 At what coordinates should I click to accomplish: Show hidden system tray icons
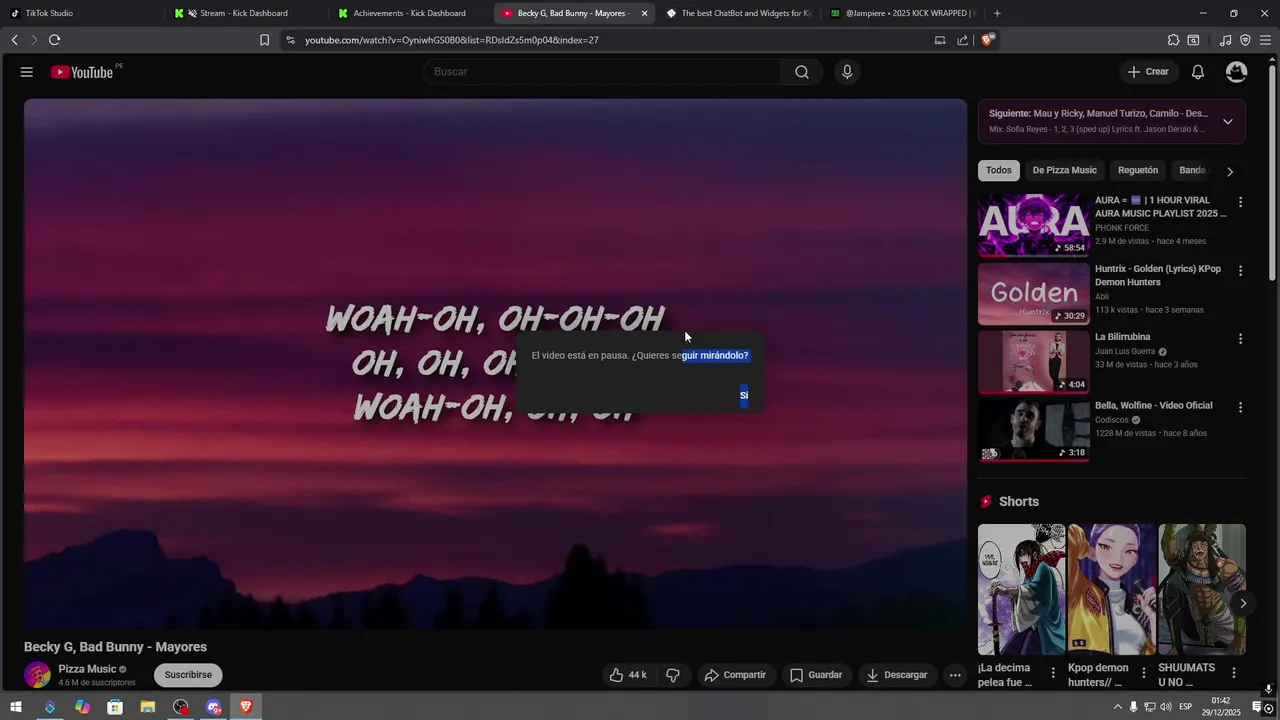1118,707
